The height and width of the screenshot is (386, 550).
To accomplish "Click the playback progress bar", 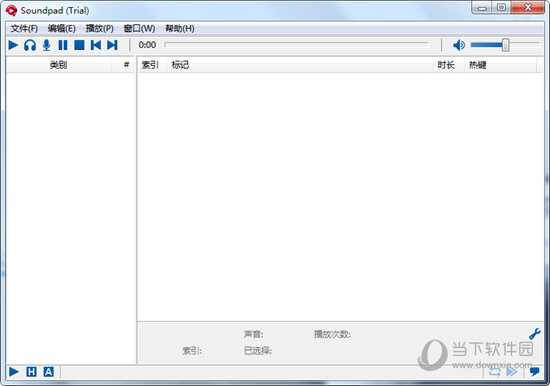I will click(296, 45).
